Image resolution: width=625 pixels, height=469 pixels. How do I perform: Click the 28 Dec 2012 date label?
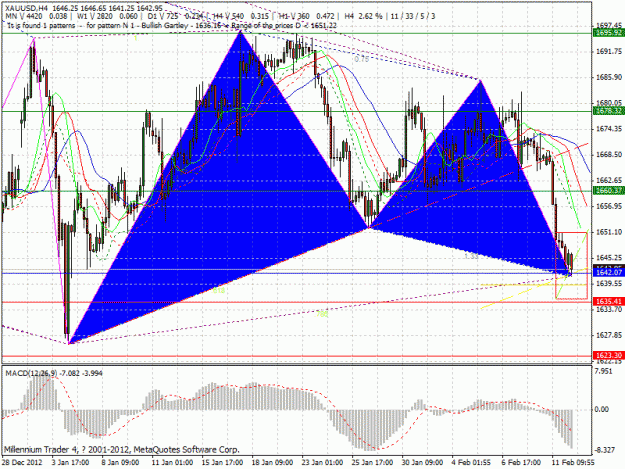(x=22, y=463)
